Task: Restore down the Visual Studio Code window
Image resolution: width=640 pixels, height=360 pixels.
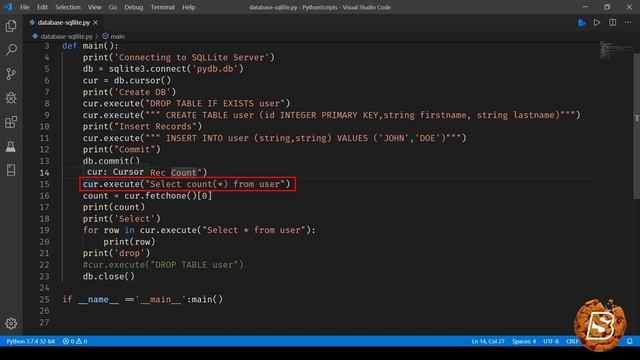Action: click(x=607, y=7)
